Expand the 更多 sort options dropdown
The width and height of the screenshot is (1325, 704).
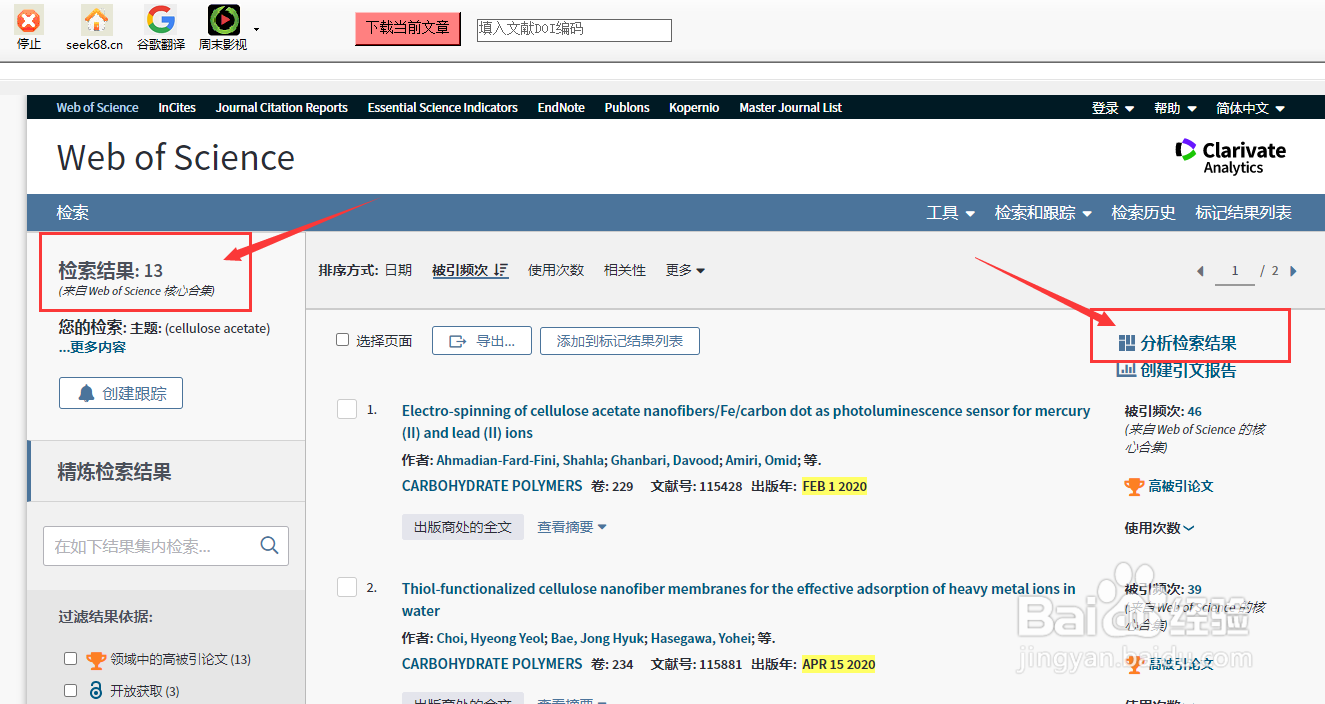coord(685,269)
